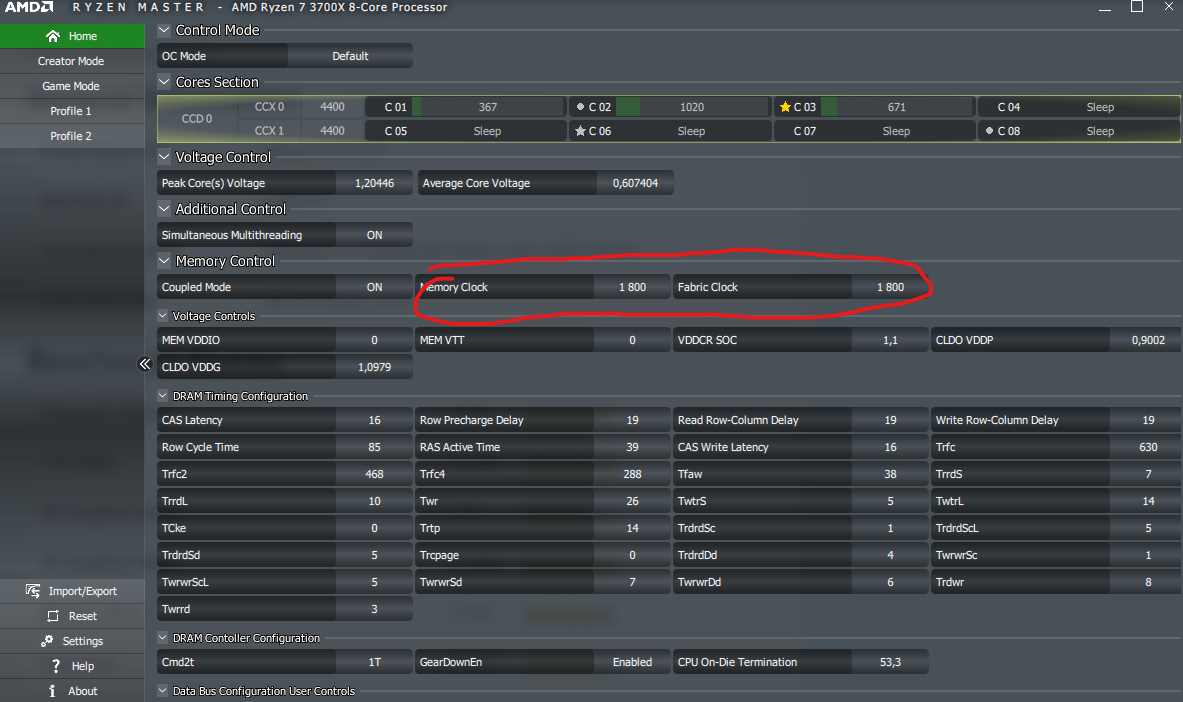This screenshot has width=1183, height=702.
Task: Collapse the Voltage Control section
Action: tap(164, 157)
